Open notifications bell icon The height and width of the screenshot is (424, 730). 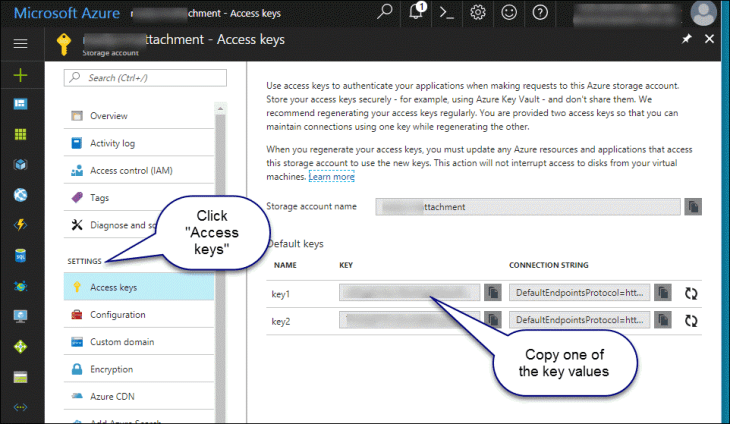coord(416,11)
